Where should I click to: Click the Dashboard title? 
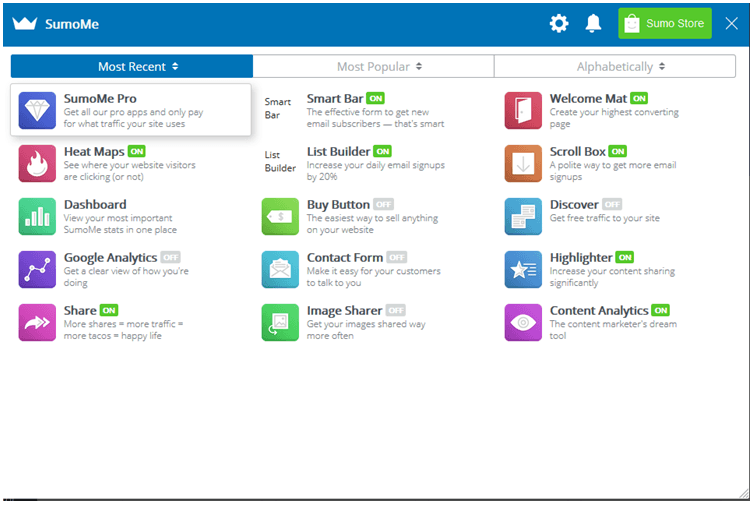click(95, 204)
